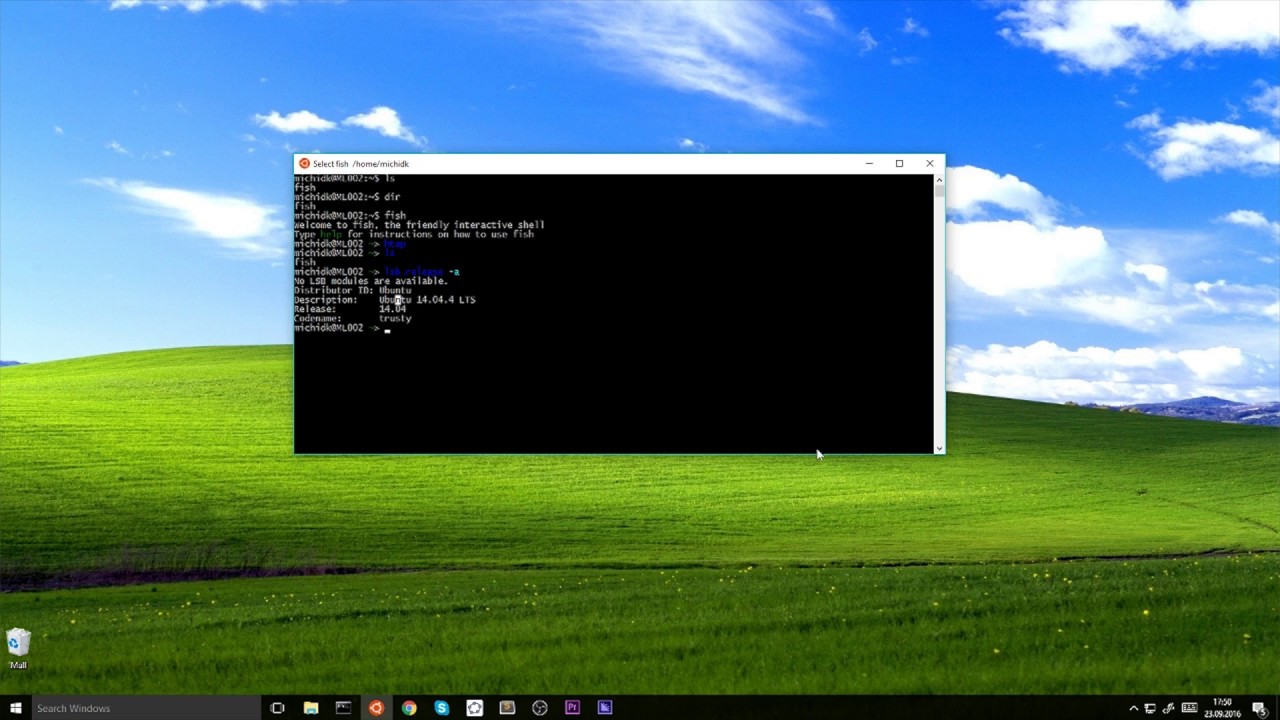Screen dimensions: 1280x720
Task: Click the Search Windows box
Action: 146,708
